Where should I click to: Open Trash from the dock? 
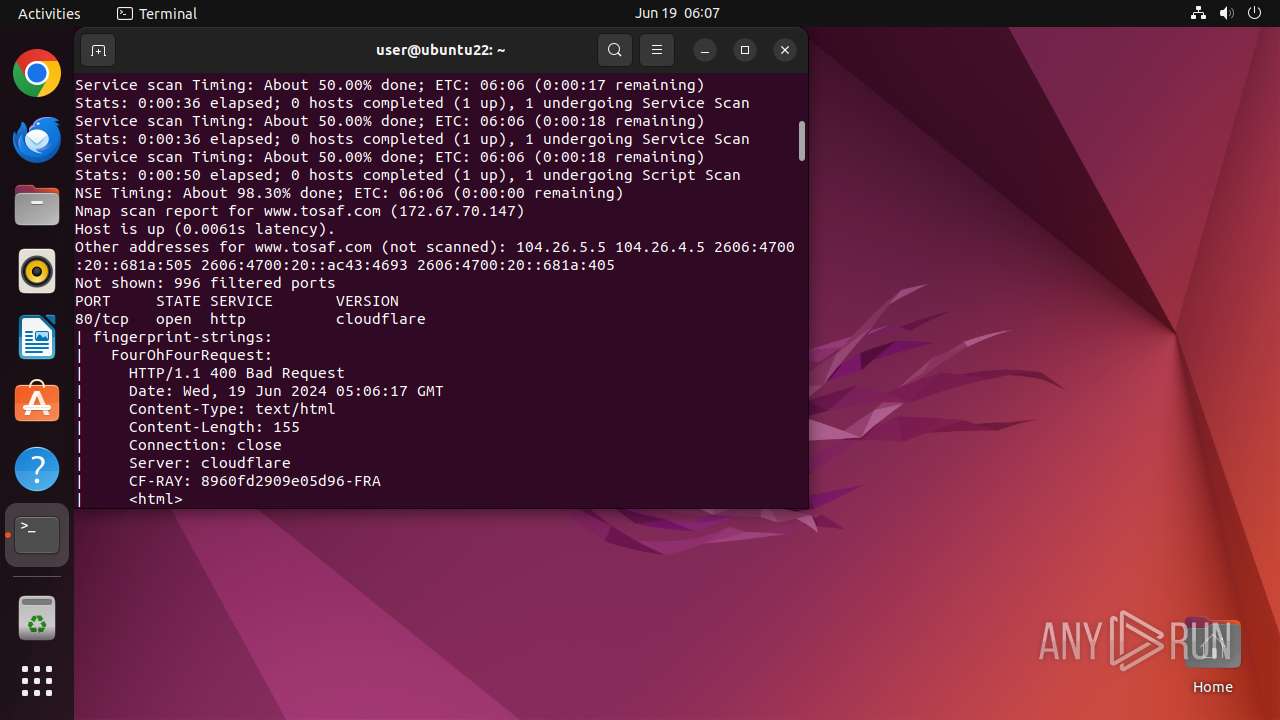37,618
